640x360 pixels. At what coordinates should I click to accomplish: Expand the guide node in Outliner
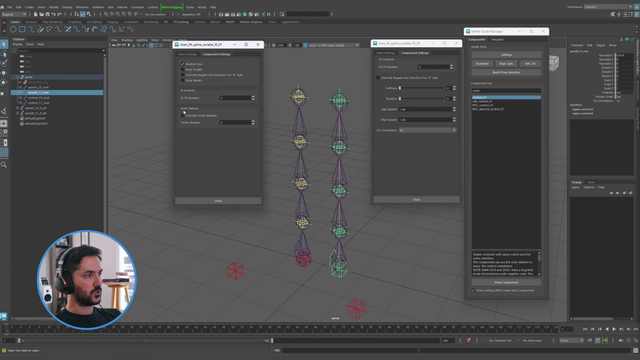click(18, 77)
